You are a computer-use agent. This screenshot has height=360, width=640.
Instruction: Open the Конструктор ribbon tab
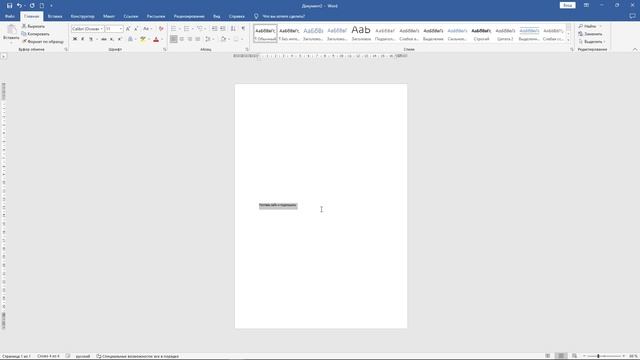tap(82, 16)
